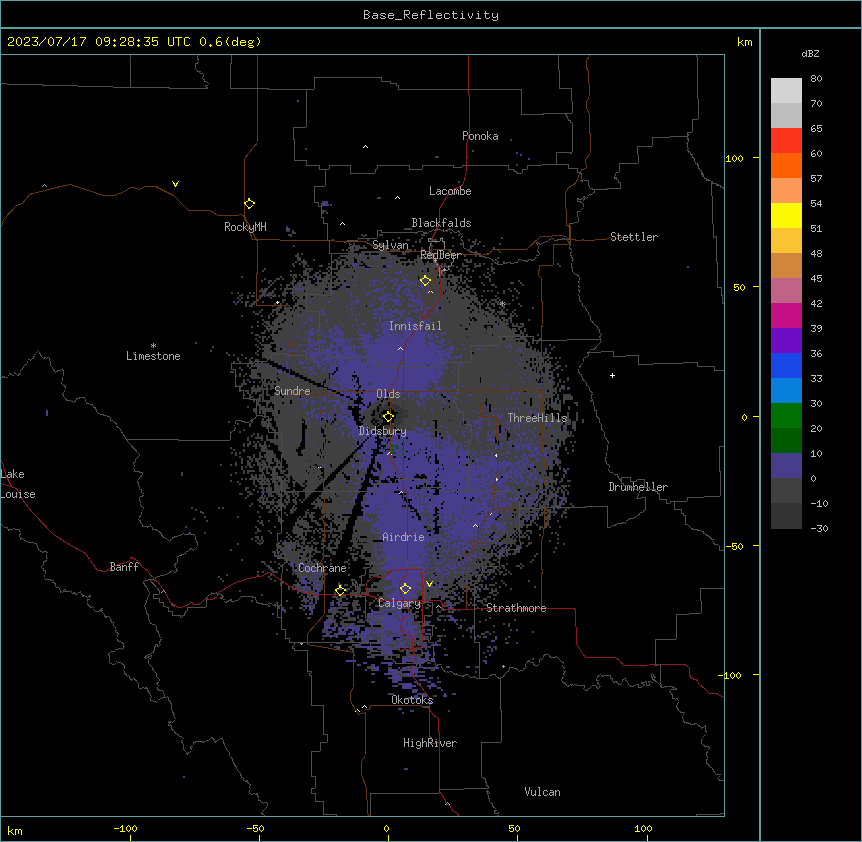This screenshot has height=842, width=862.
Task: Click the asterisk marker above Limestone
Action: (x=153, y=346)
